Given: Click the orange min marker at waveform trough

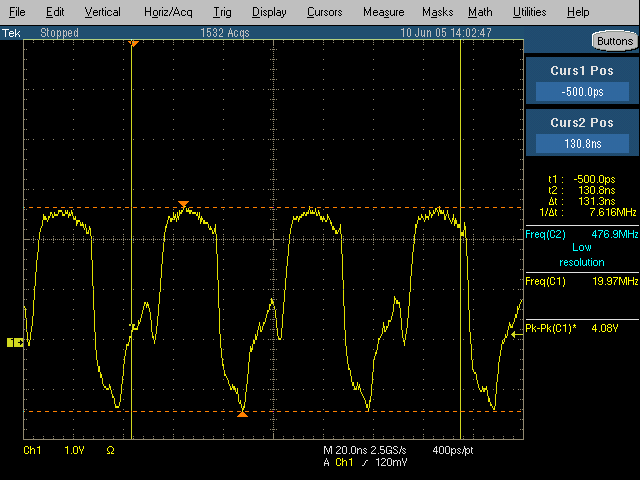Looking at the screenshot, I should click(242, 414).
